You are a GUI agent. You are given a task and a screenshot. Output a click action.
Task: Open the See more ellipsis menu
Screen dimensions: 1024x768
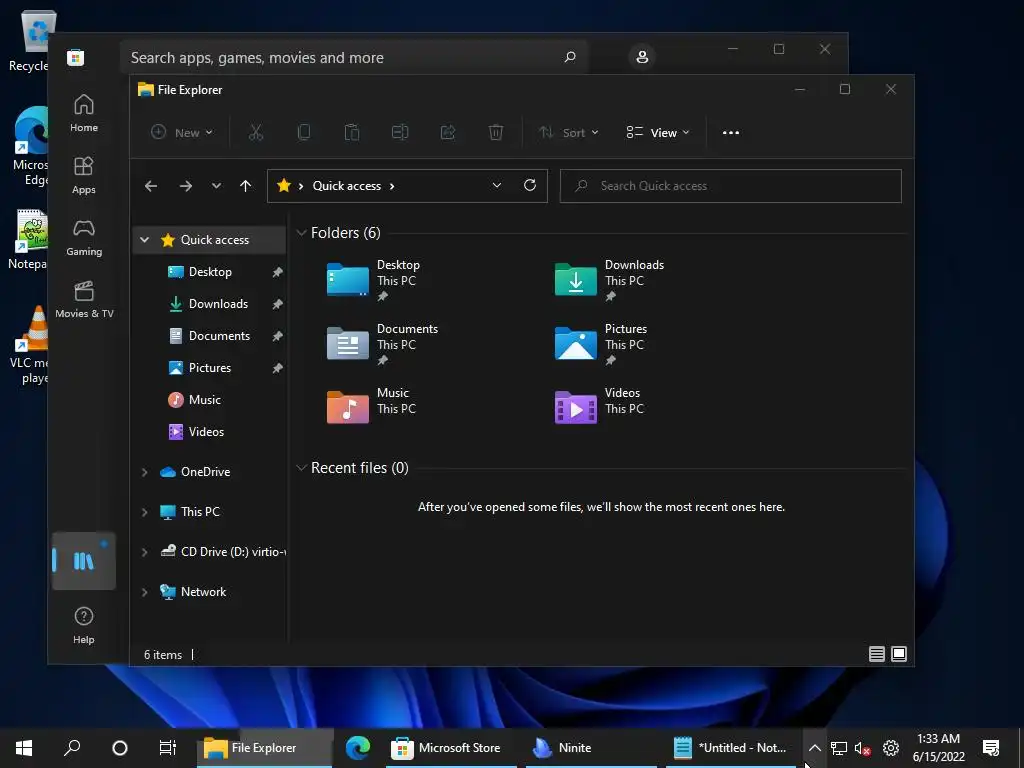(731, 133)
